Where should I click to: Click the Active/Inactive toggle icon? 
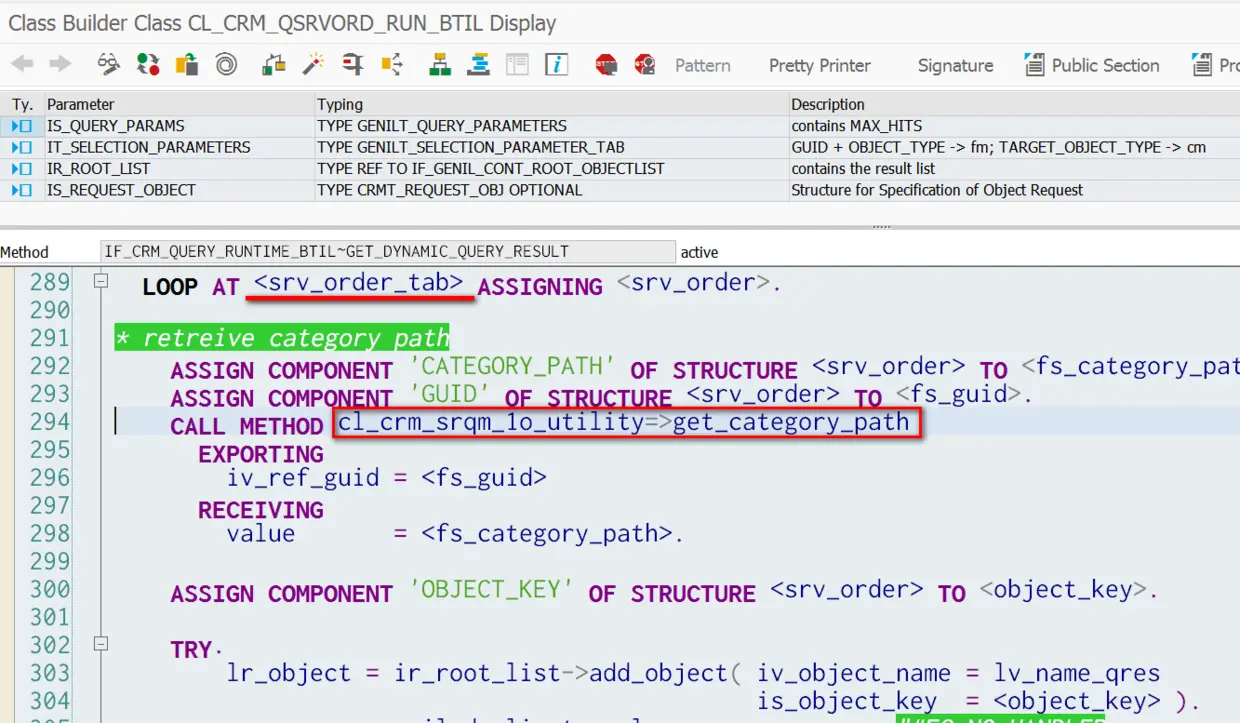148,65
